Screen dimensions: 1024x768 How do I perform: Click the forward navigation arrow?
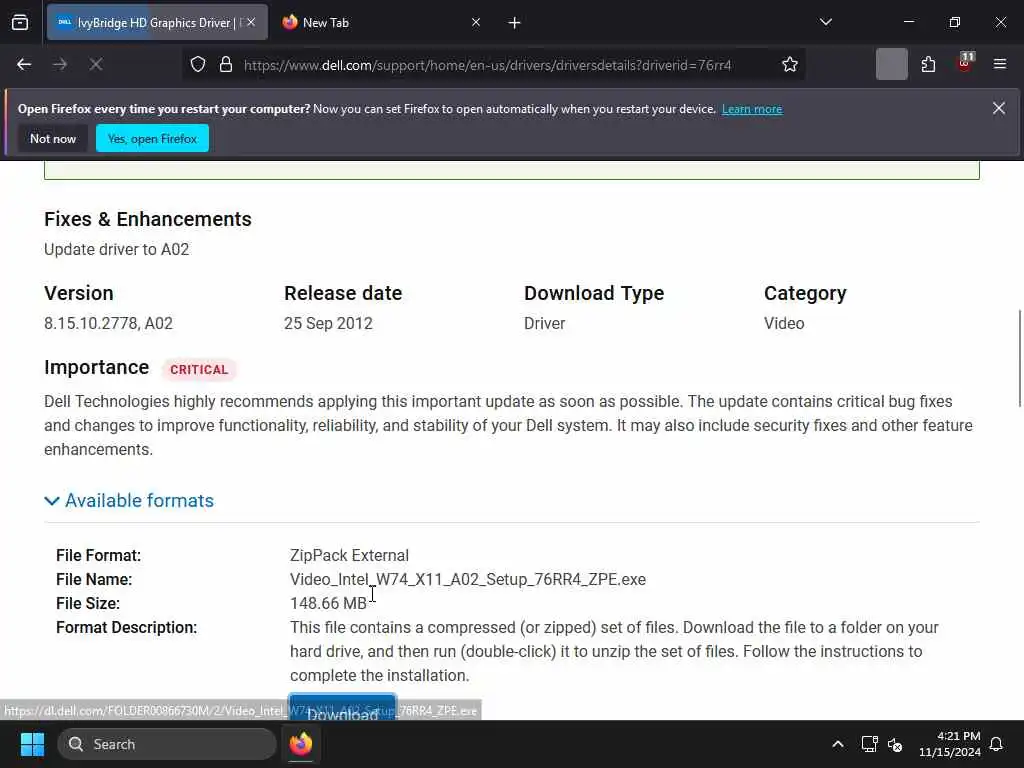[60, 65]
